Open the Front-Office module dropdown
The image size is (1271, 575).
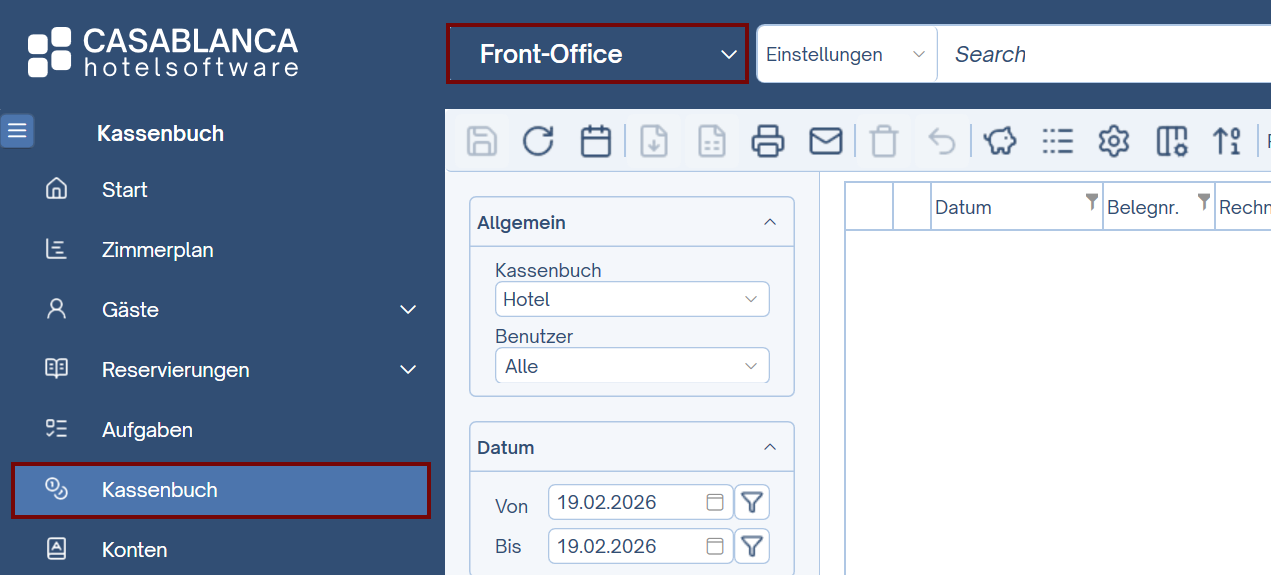pyautogui.click(x=597, y=54)
